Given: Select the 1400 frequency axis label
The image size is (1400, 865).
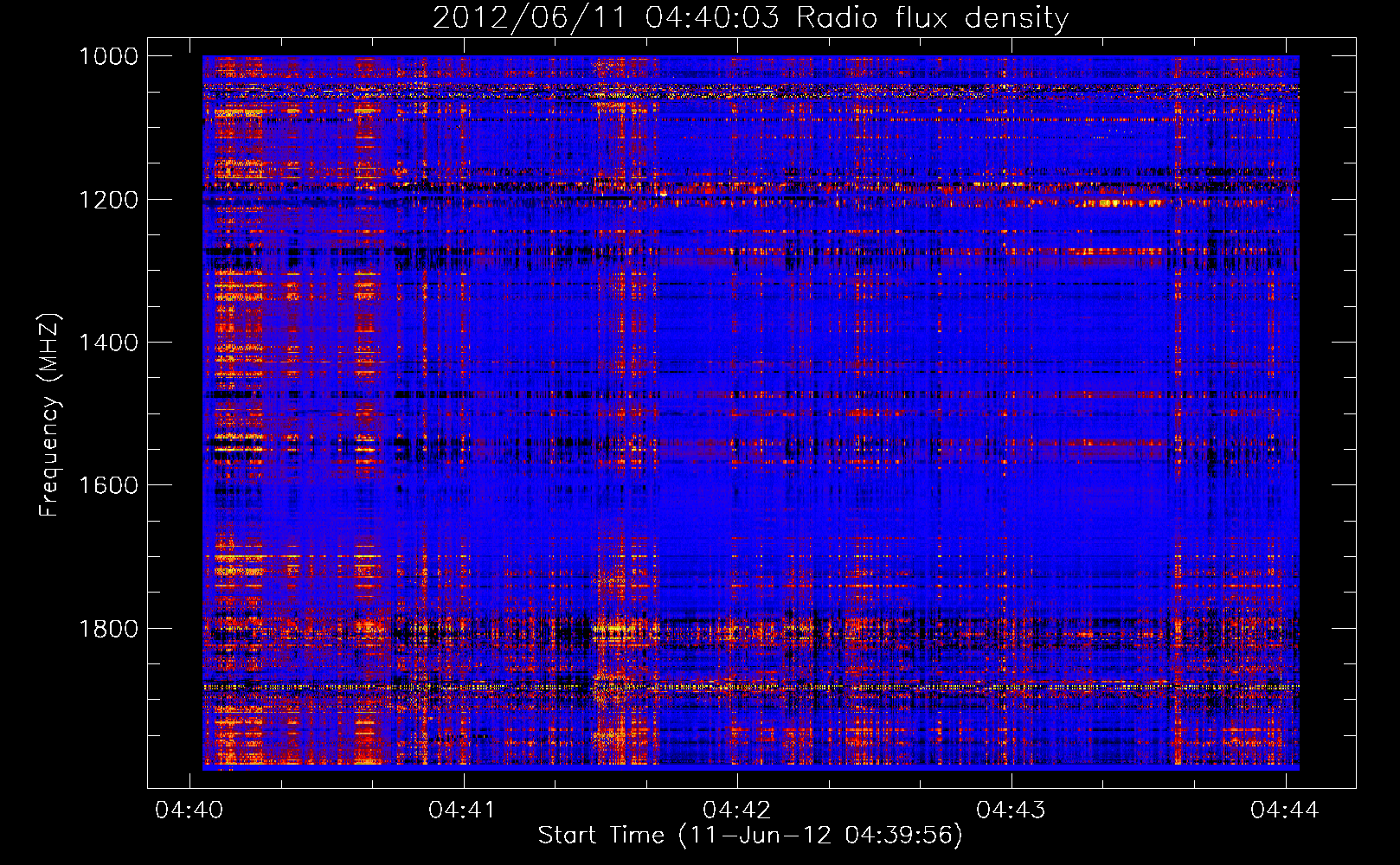Looking at the screenshot, I should click(x=109, y=343).
